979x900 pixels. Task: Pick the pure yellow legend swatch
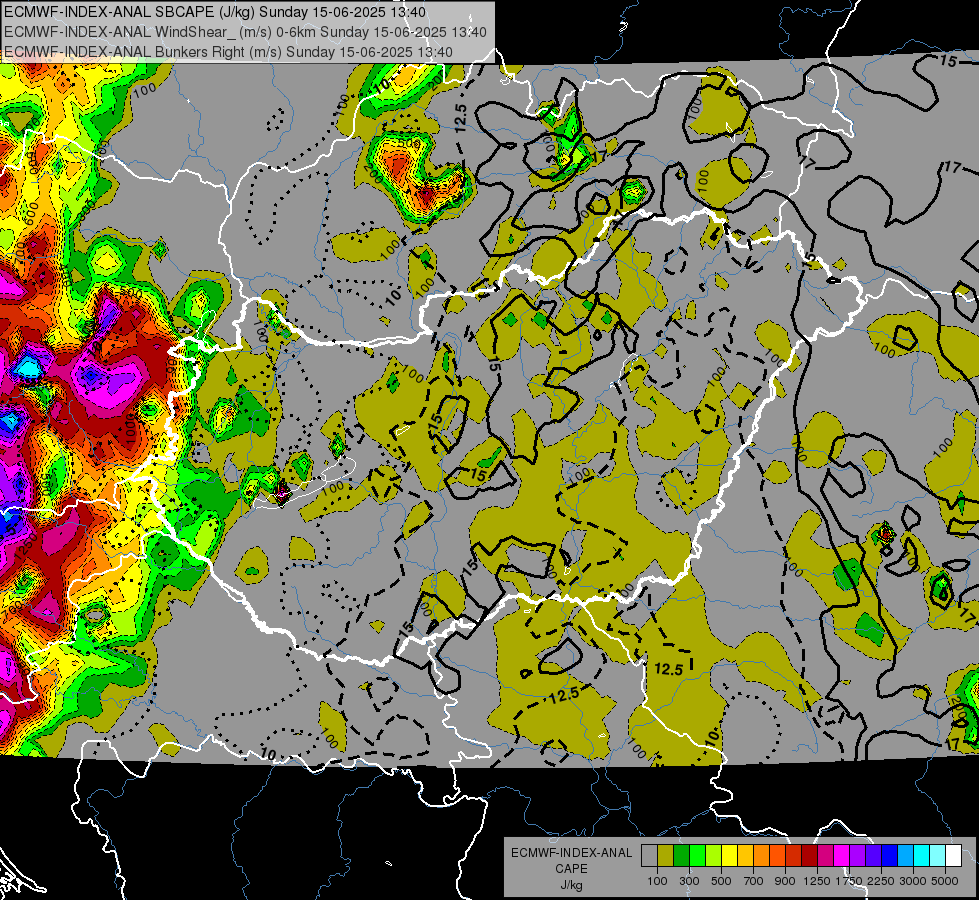(729, 856)
